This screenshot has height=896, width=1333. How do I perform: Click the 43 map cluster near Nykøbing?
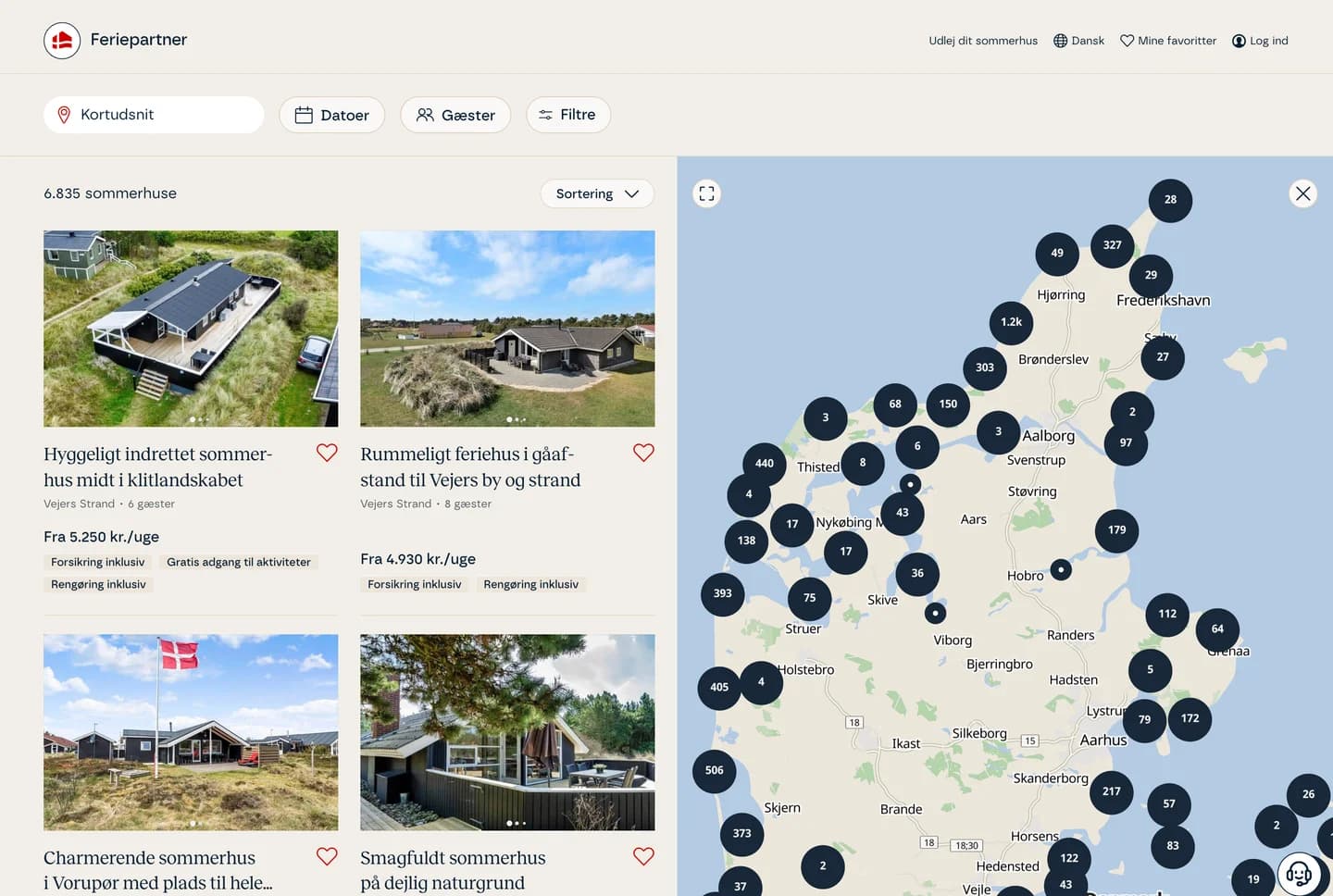click(x=903, y=513)
